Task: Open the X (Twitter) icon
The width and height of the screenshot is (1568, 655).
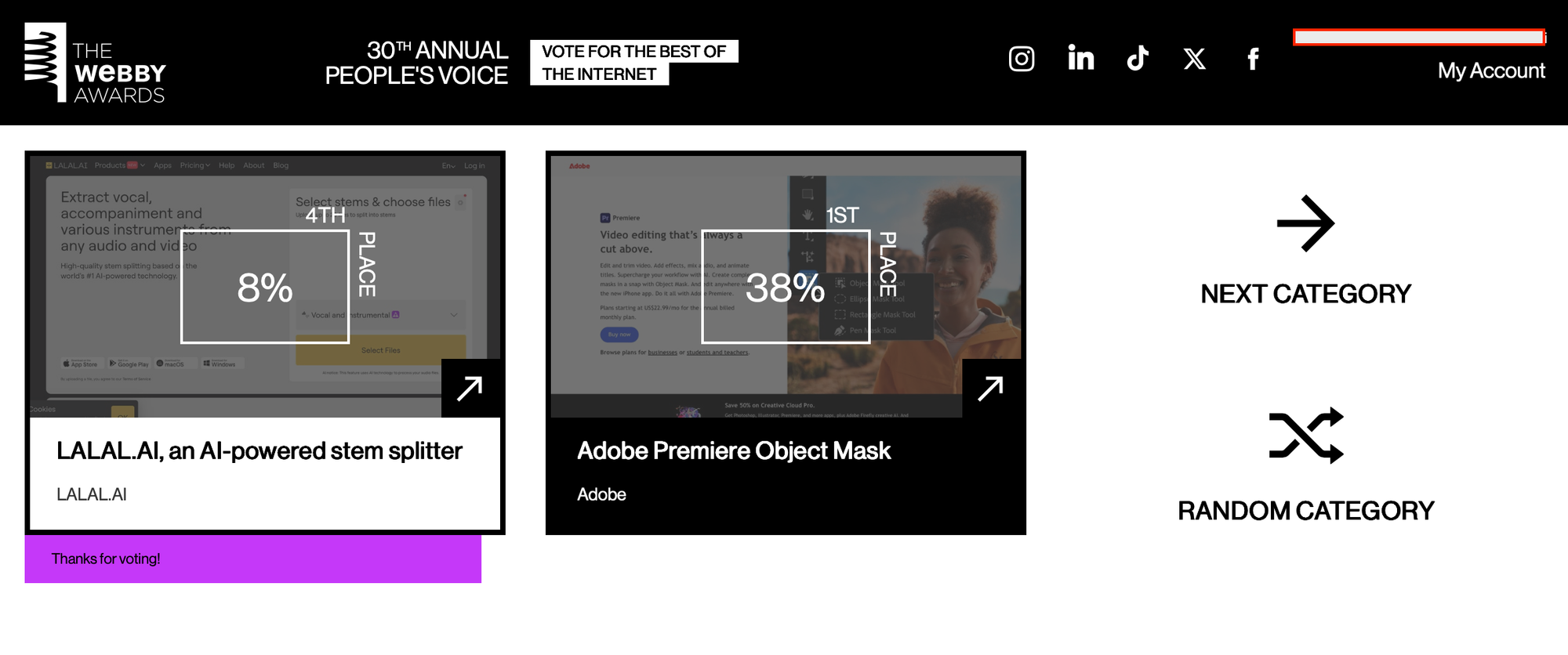Action: pyautogui.click(x=1194, y=59)
